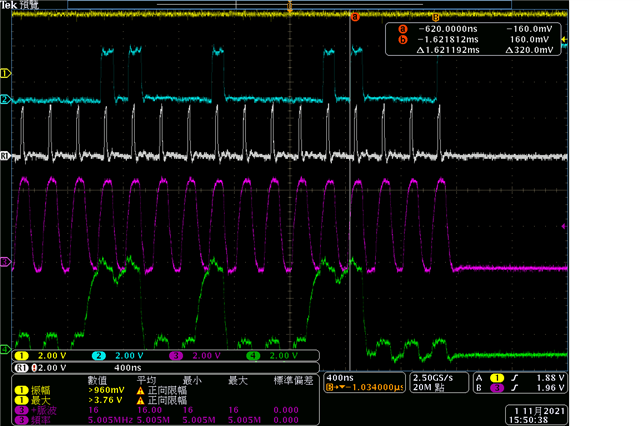Click cursor a time readout -620.0000ns
The image size is (640, 426).
[448, 29]
